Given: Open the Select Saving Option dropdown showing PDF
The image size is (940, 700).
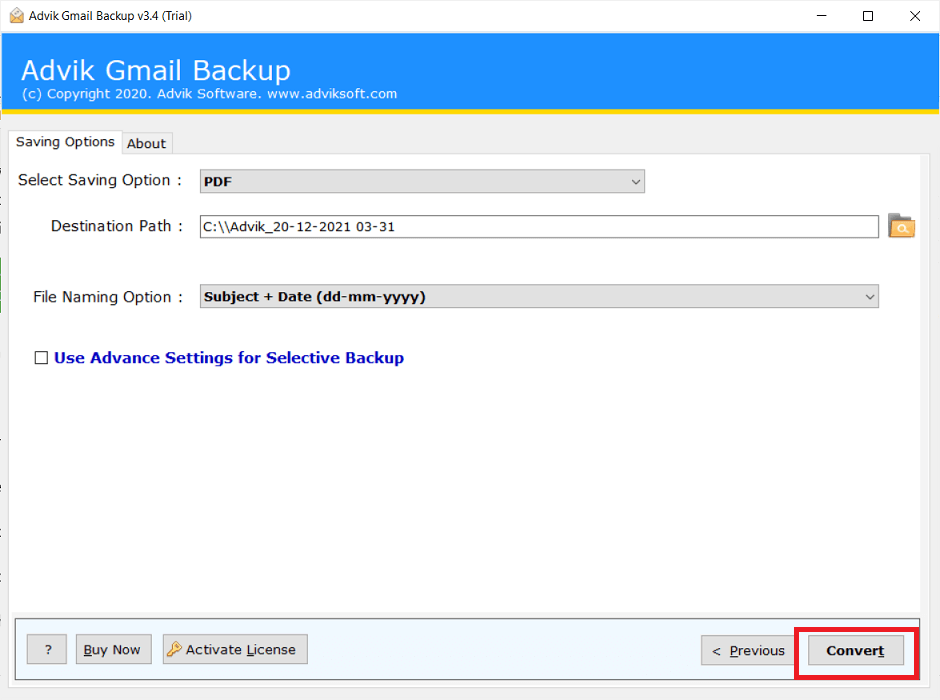Looking at the screenshot, I should pyautogui.click(x=422, y=181).
